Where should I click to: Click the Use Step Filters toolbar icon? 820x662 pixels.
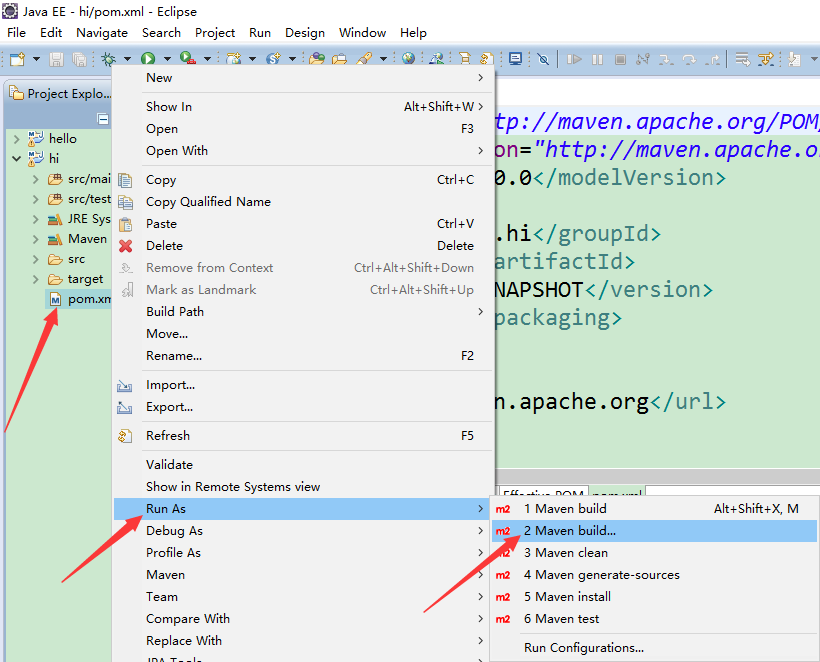(766, 59)
